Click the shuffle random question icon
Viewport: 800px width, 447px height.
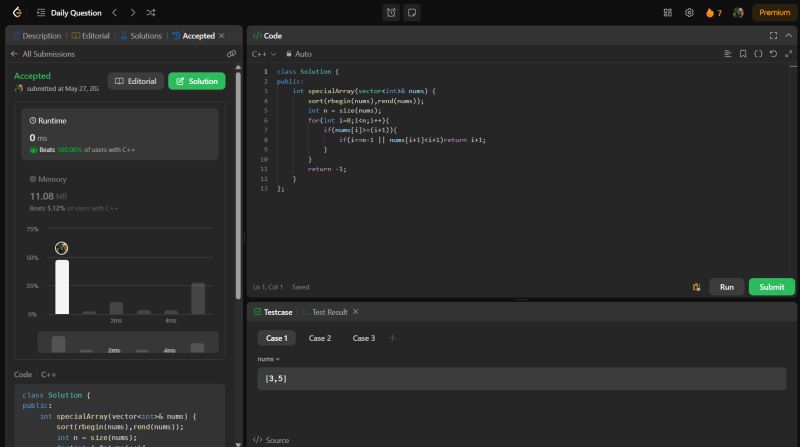(x=150, y=13)
